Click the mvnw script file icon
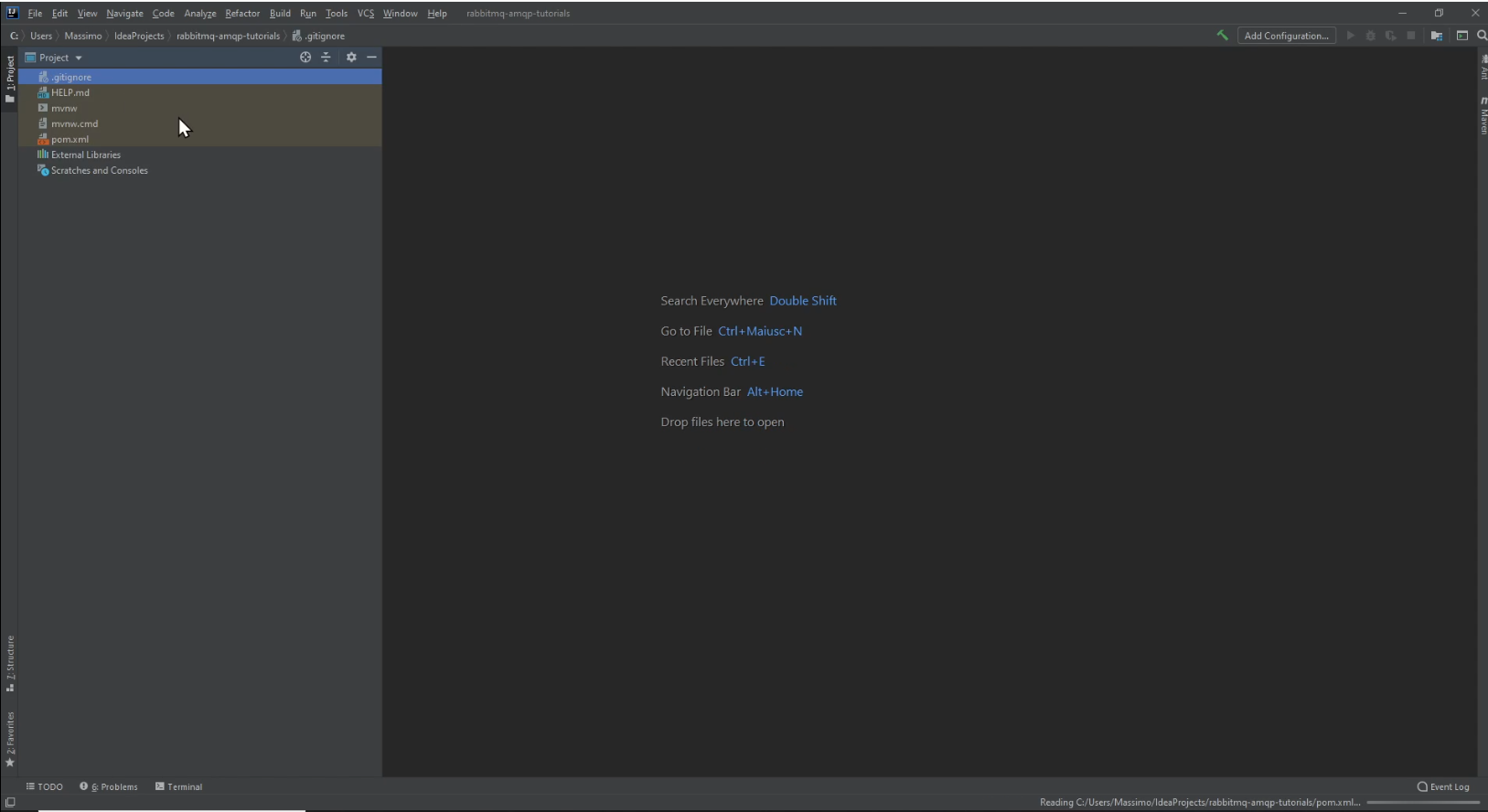Screen dimensions: 1488x812 tap(43, 108)
